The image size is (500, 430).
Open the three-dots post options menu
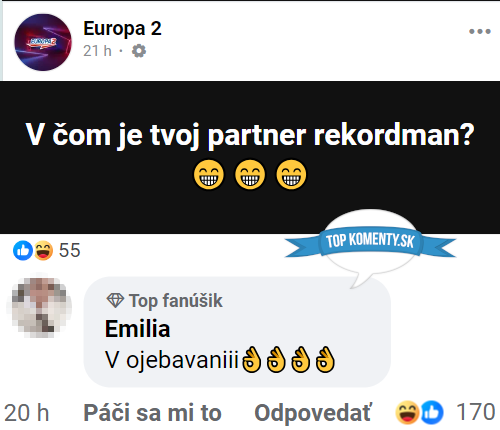click(480, 31)
